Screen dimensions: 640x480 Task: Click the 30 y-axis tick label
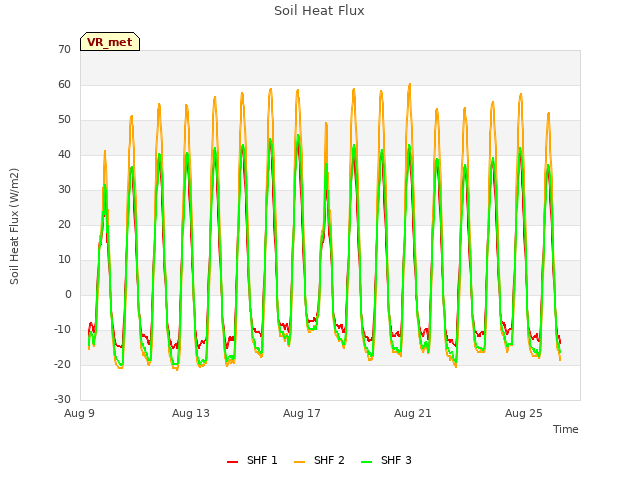point(64,189)
